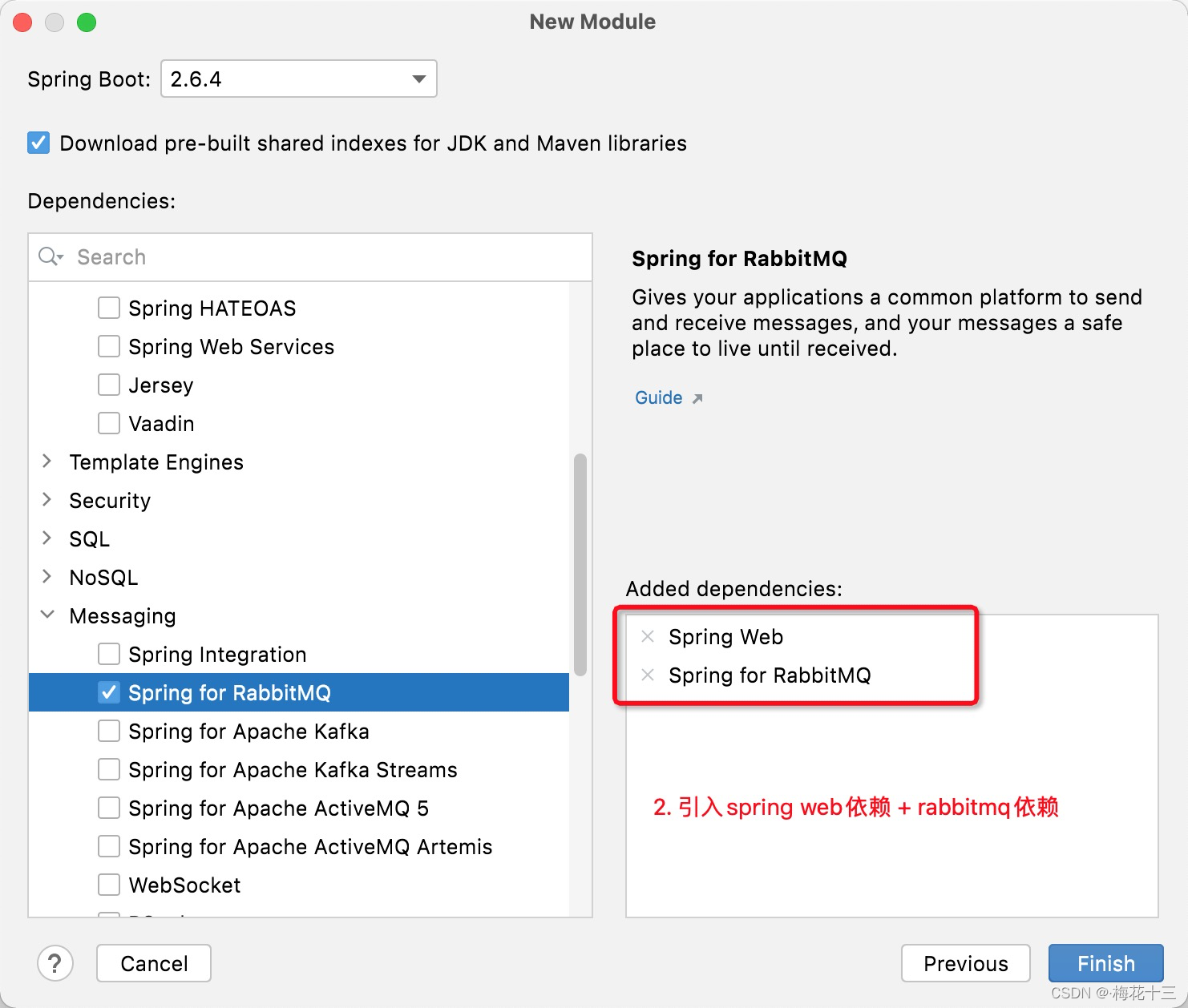Screen dimensions: 1188x1008
Task: Click the Vaadin row label
Action: click(x=161, y=424)
